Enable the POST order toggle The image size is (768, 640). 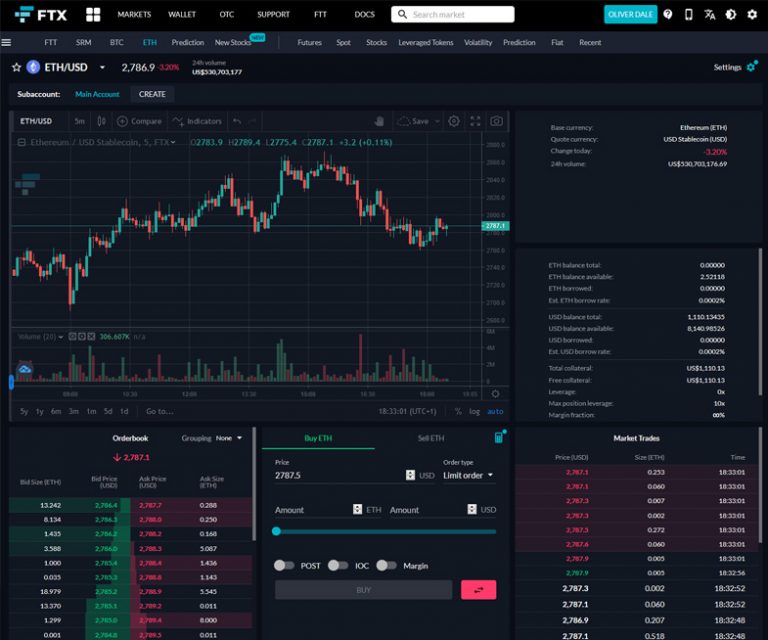click(285, 565)
